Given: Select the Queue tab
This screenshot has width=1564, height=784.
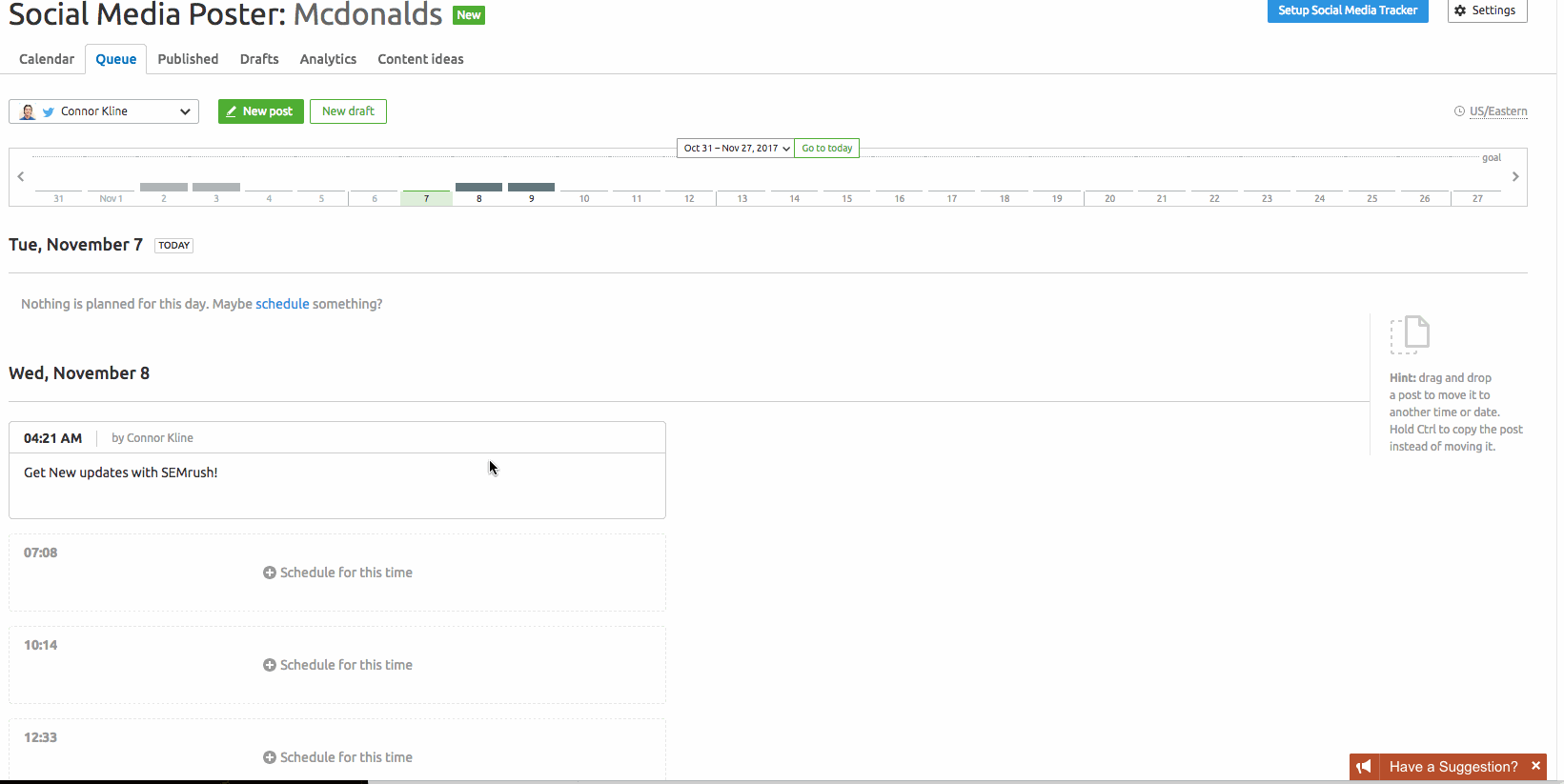Looking at the screenshot, I should click(x=116, y=59).
